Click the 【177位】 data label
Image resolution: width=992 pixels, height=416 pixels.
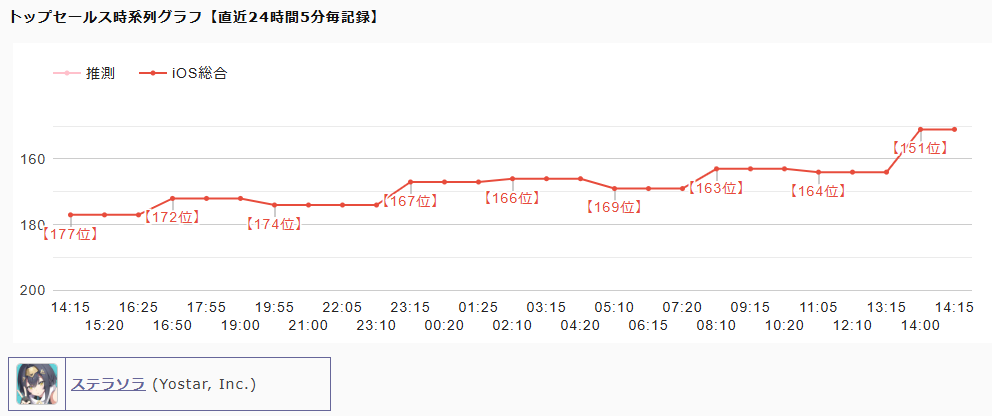point(70,234)
